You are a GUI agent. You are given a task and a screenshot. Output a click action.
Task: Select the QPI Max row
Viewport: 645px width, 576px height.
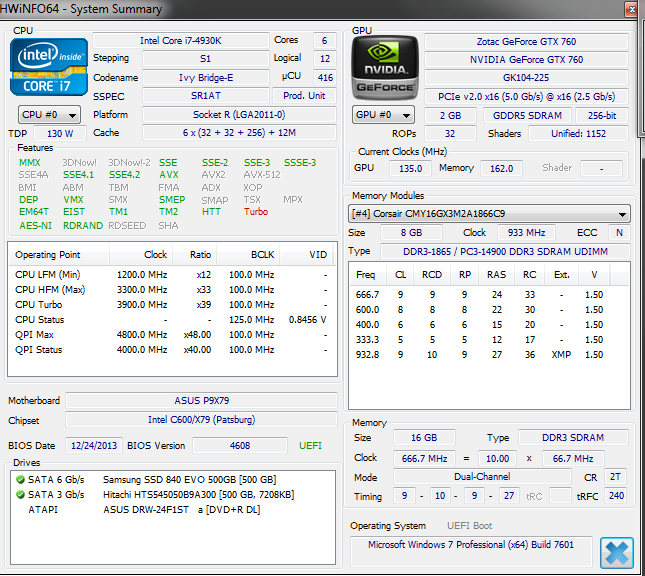point(172,335)
